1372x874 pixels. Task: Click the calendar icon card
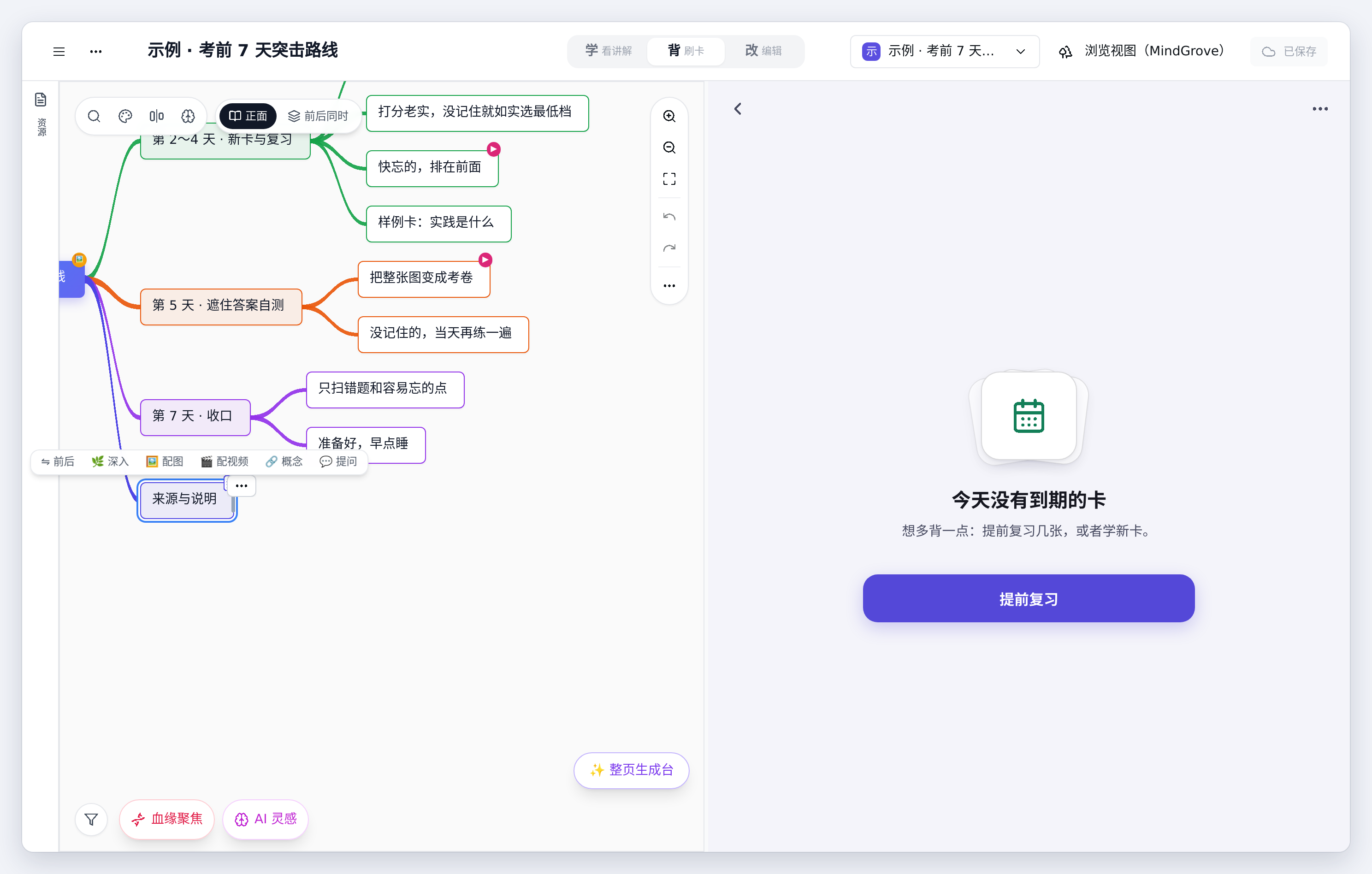tap(1029, 416)
